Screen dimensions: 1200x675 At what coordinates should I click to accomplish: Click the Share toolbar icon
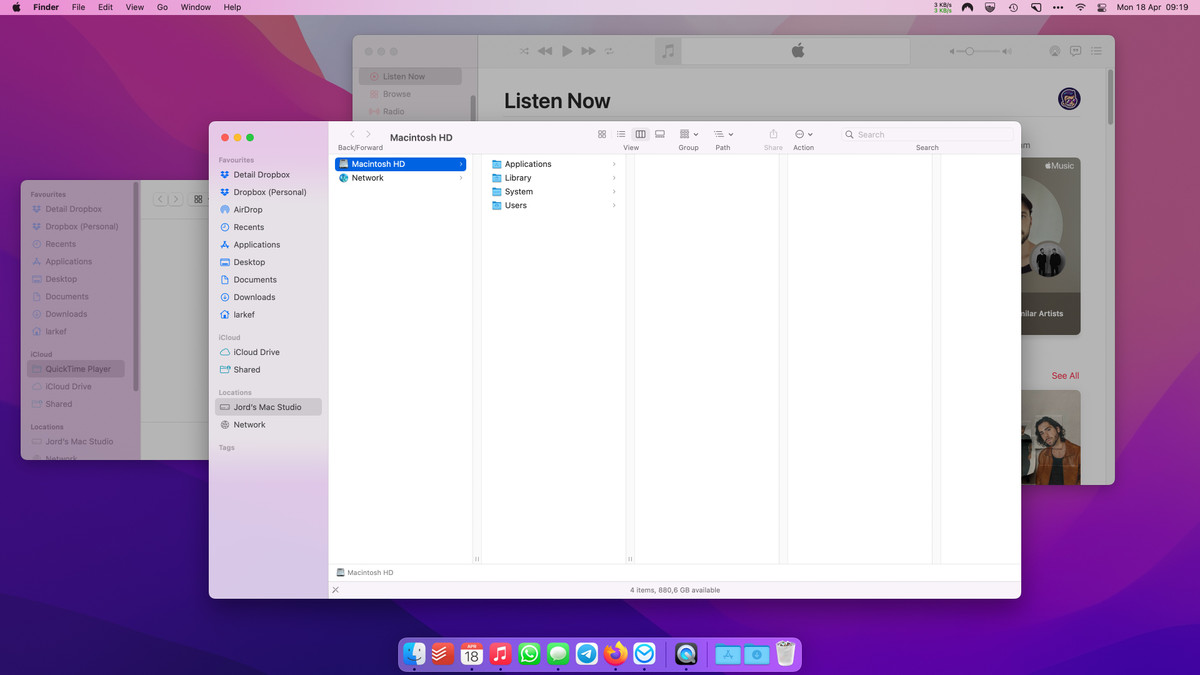[773, 134]
